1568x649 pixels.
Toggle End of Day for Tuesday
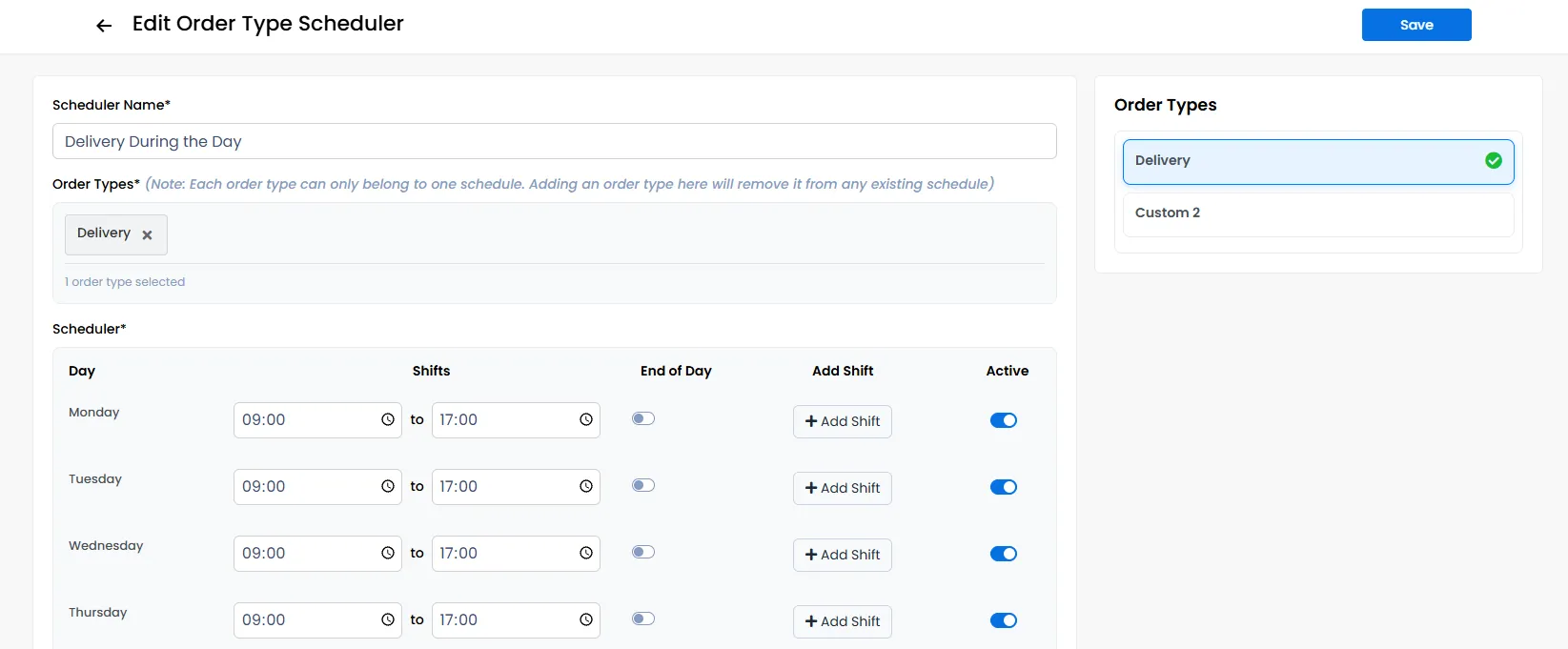[x=643, y=485]
